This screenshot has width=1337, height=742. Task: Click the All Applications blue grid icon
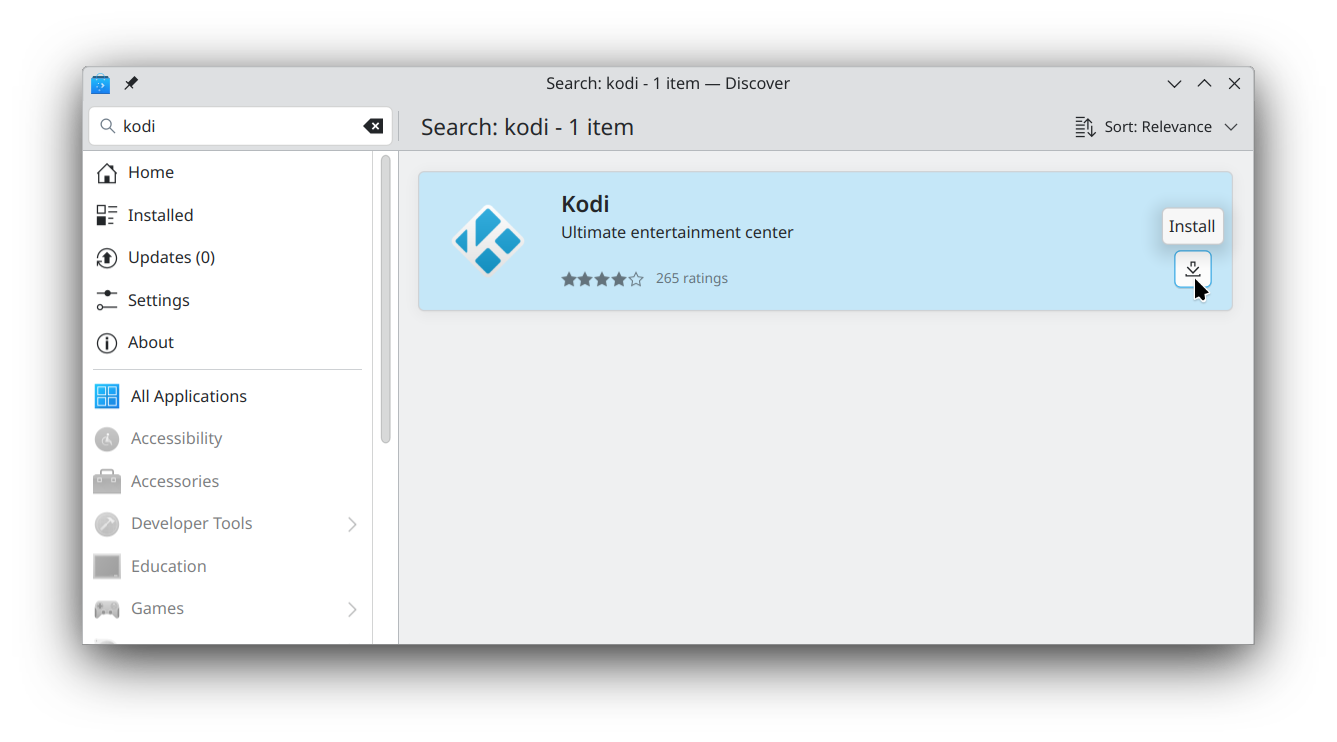coord(107,396)
